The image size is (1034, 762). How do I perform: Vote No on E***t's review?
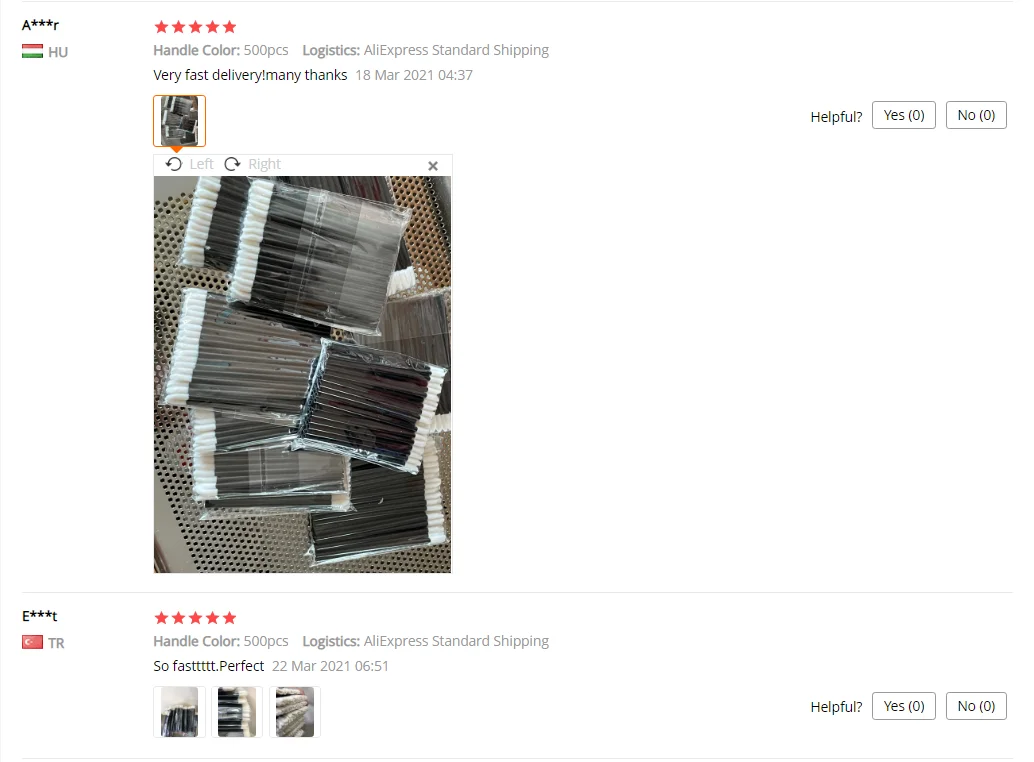coord(976,706)
